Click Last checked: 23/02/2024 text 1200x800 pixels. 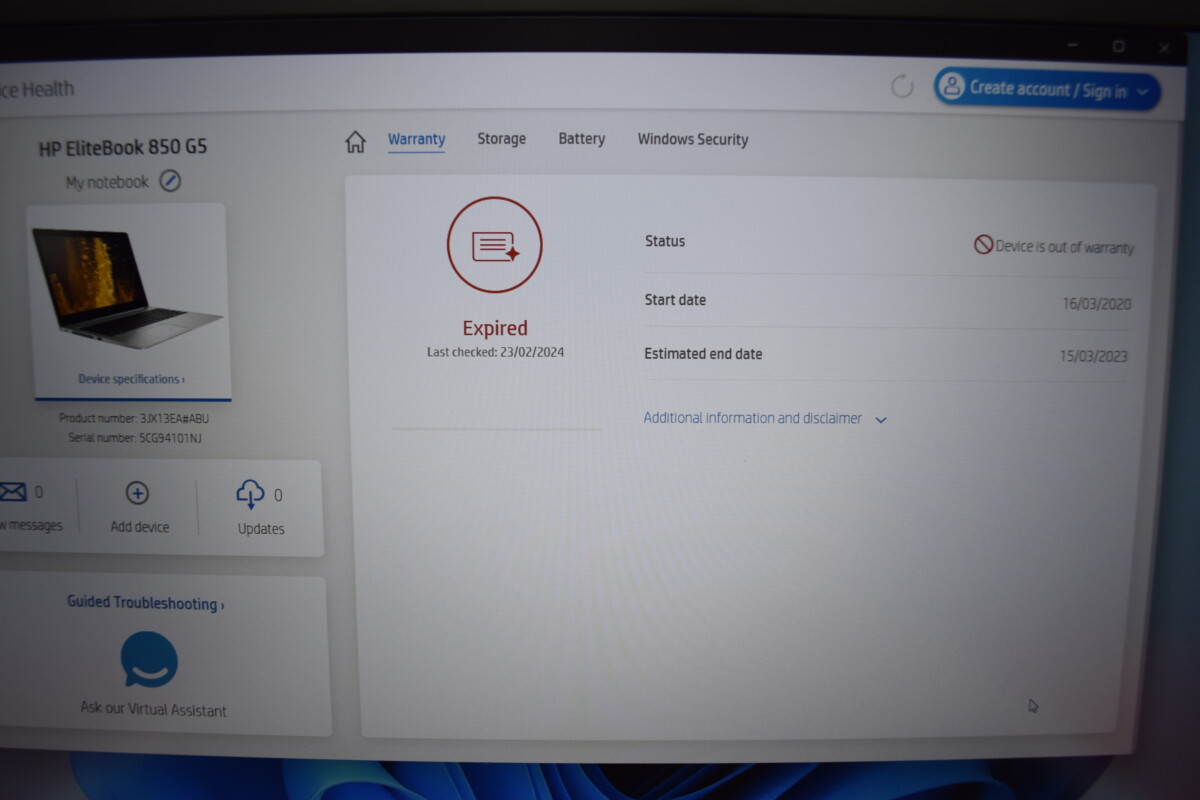495,352
